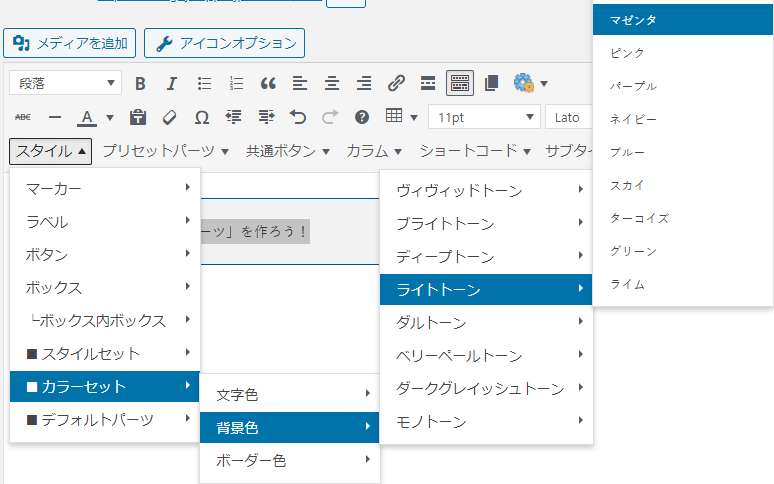Screen dimensions: 774x484
Task: Undo the last action
Action: tap(298, 117)
